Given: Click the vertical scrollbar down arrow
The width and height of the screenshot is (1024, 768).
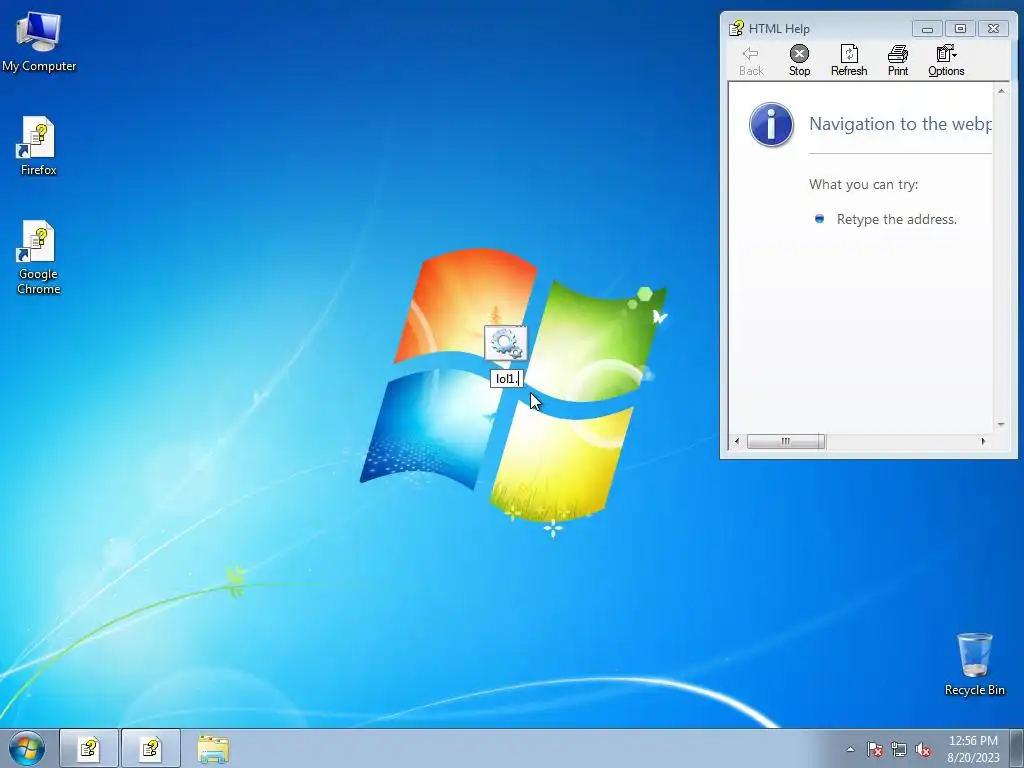Looking at the screenshot, I should 1001,424.
